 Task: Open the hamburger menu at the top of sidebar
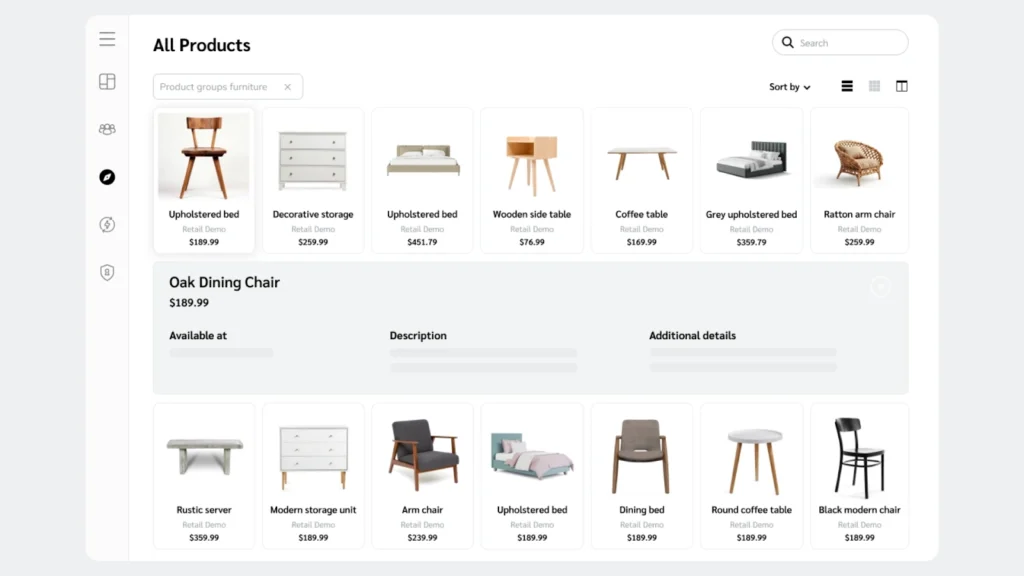(107, 39)
